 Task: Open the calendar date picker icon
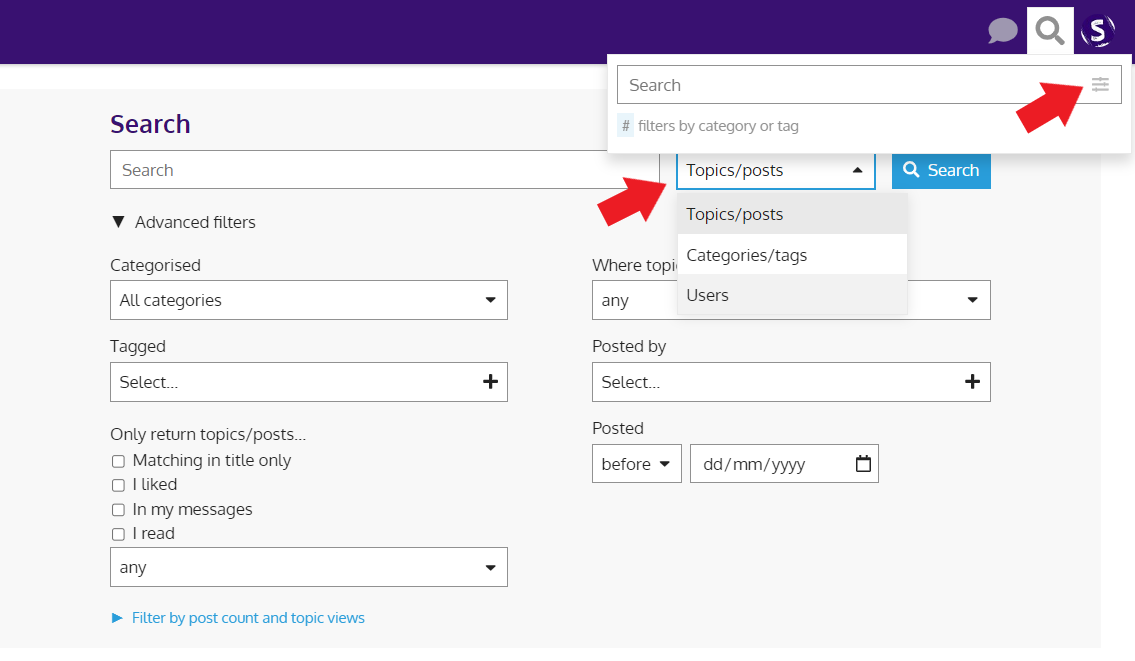click(863, 464)
